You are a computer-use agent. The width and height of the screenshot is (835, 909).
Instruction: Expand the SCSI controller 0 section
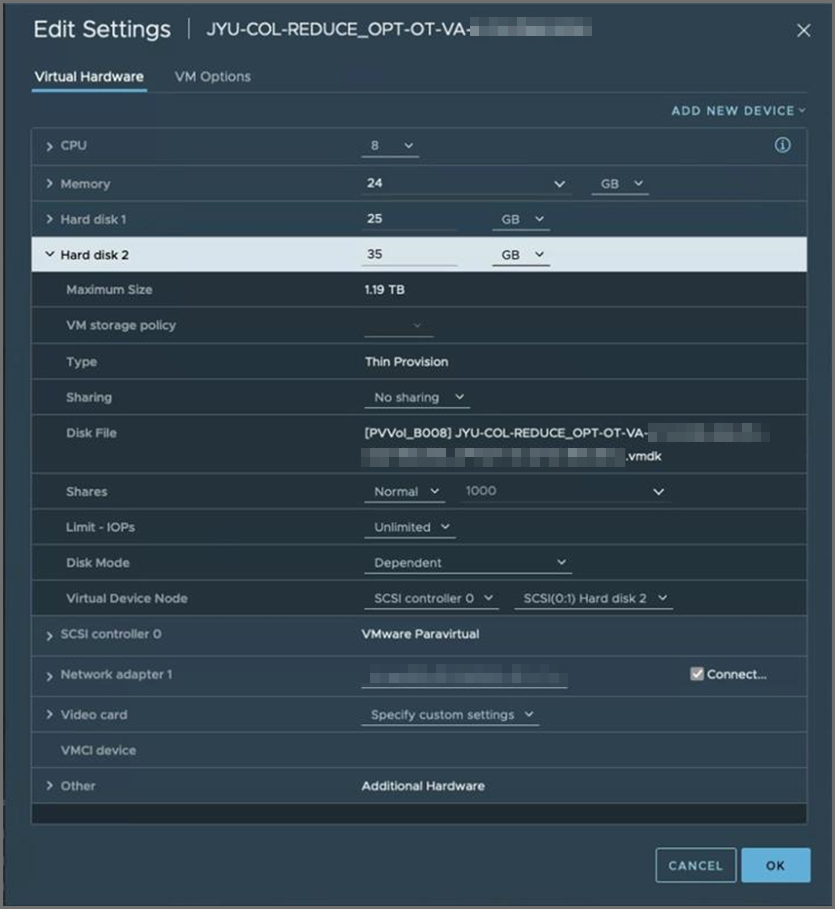point(49,633)
